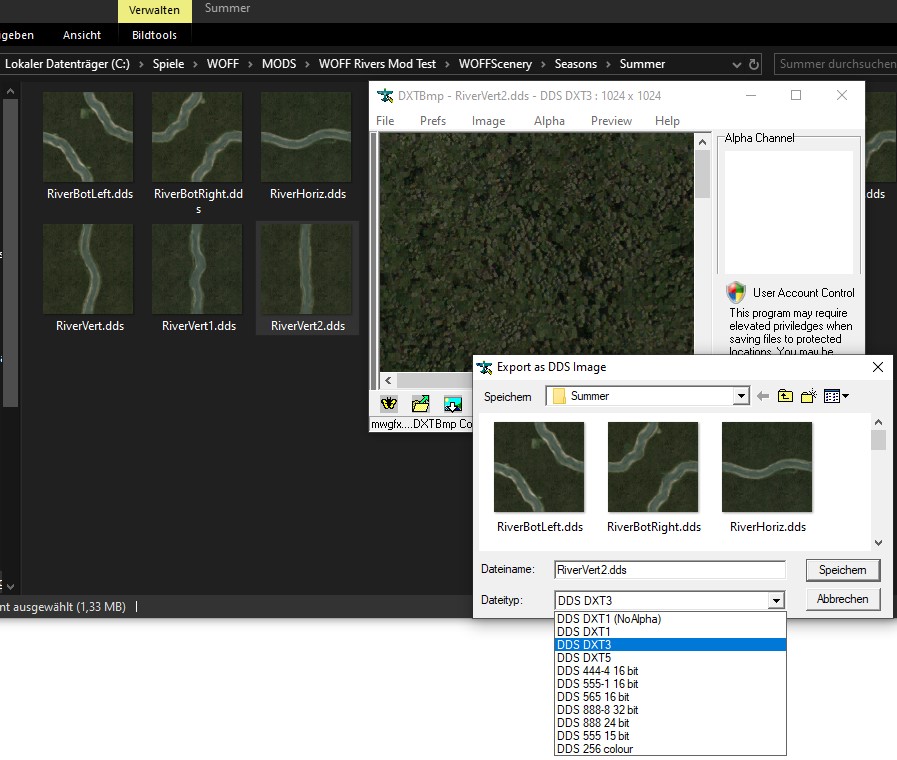
Task: Open Bildtools ribbon tab
Action: point(154,35)
